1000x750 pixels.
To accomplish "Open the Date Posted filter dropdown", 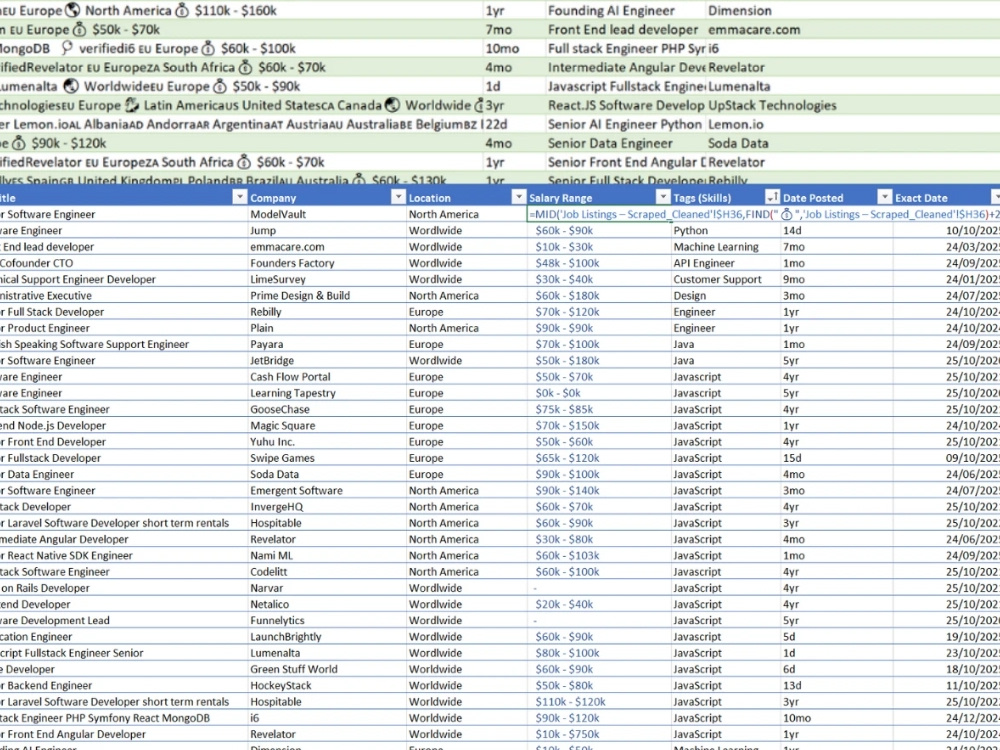I will point(885,197).
